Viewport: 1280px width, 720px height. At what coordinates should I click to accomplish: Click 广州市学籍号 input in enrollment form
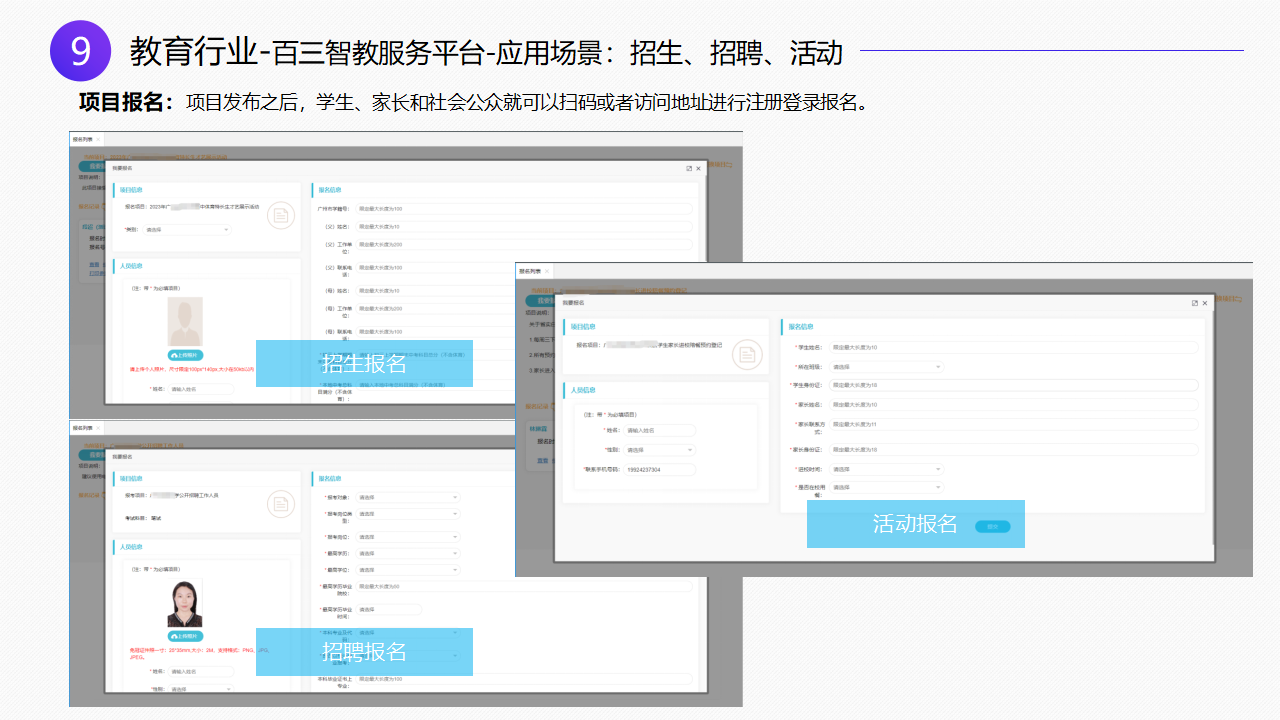coord(524,209)
